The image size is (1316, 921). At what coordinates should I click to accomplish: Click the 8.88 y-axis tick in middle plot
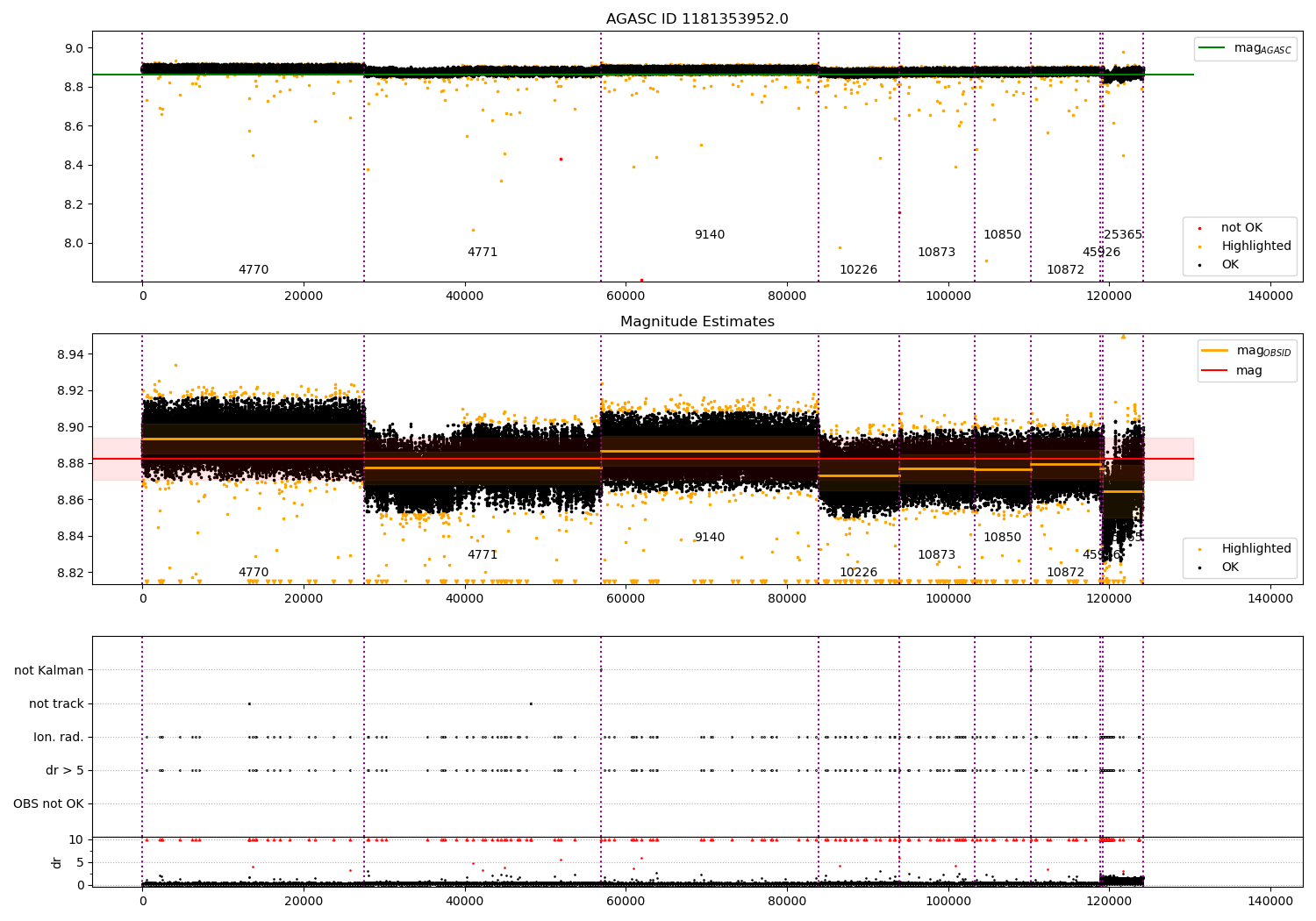tap(71, 464)
